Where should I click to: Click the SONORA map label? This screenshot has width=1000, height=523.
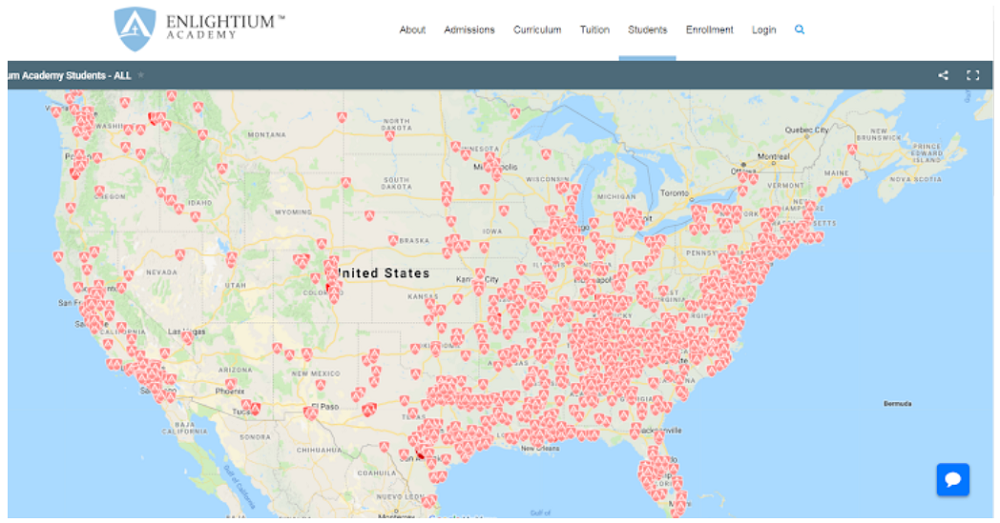pos(255,437)
